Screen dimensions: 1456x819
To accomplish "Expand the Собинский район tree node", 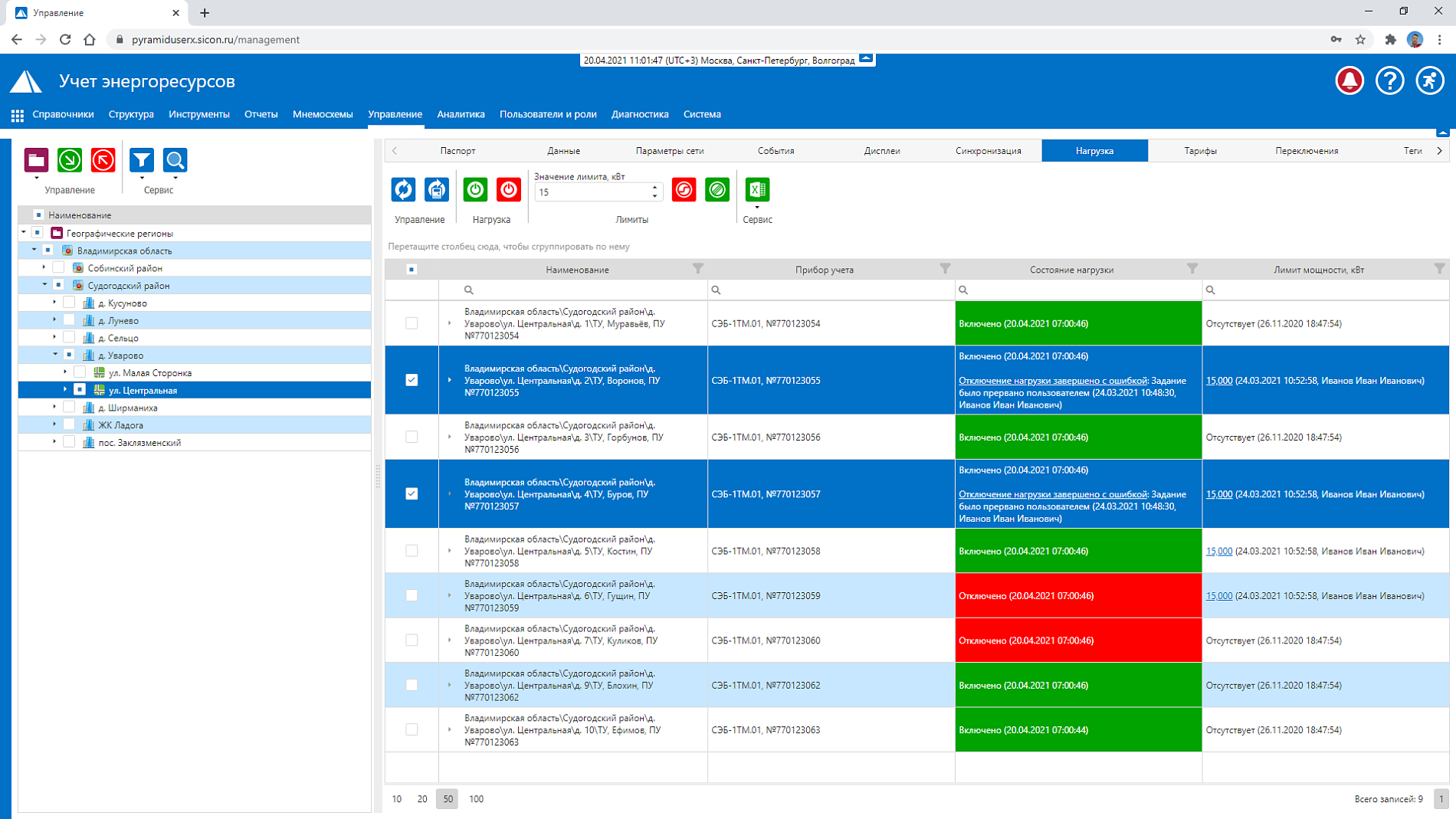I will pos(44,268).
